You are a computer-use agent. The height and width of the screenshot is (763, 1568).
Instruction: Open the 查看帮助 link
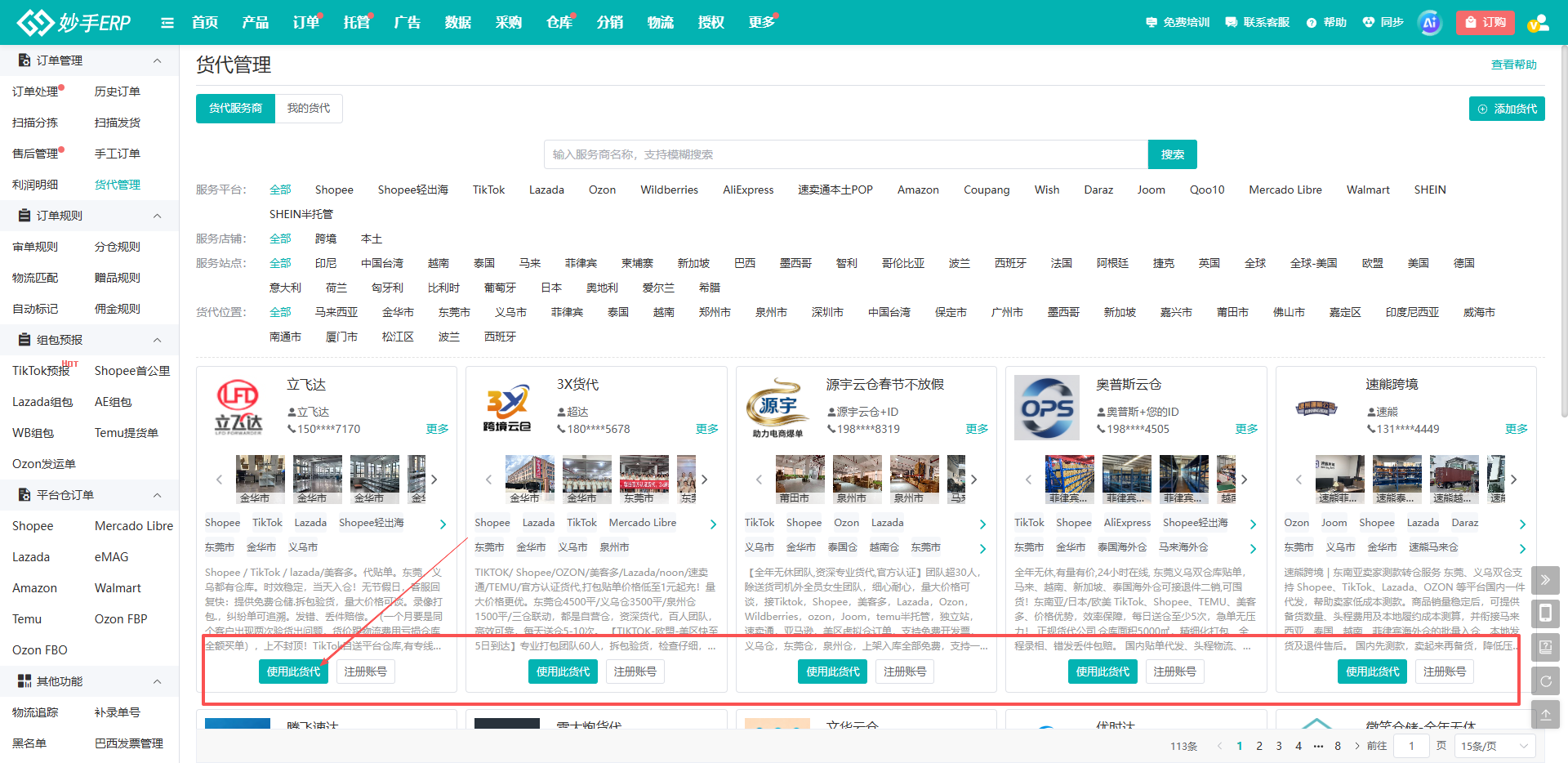1513,65
